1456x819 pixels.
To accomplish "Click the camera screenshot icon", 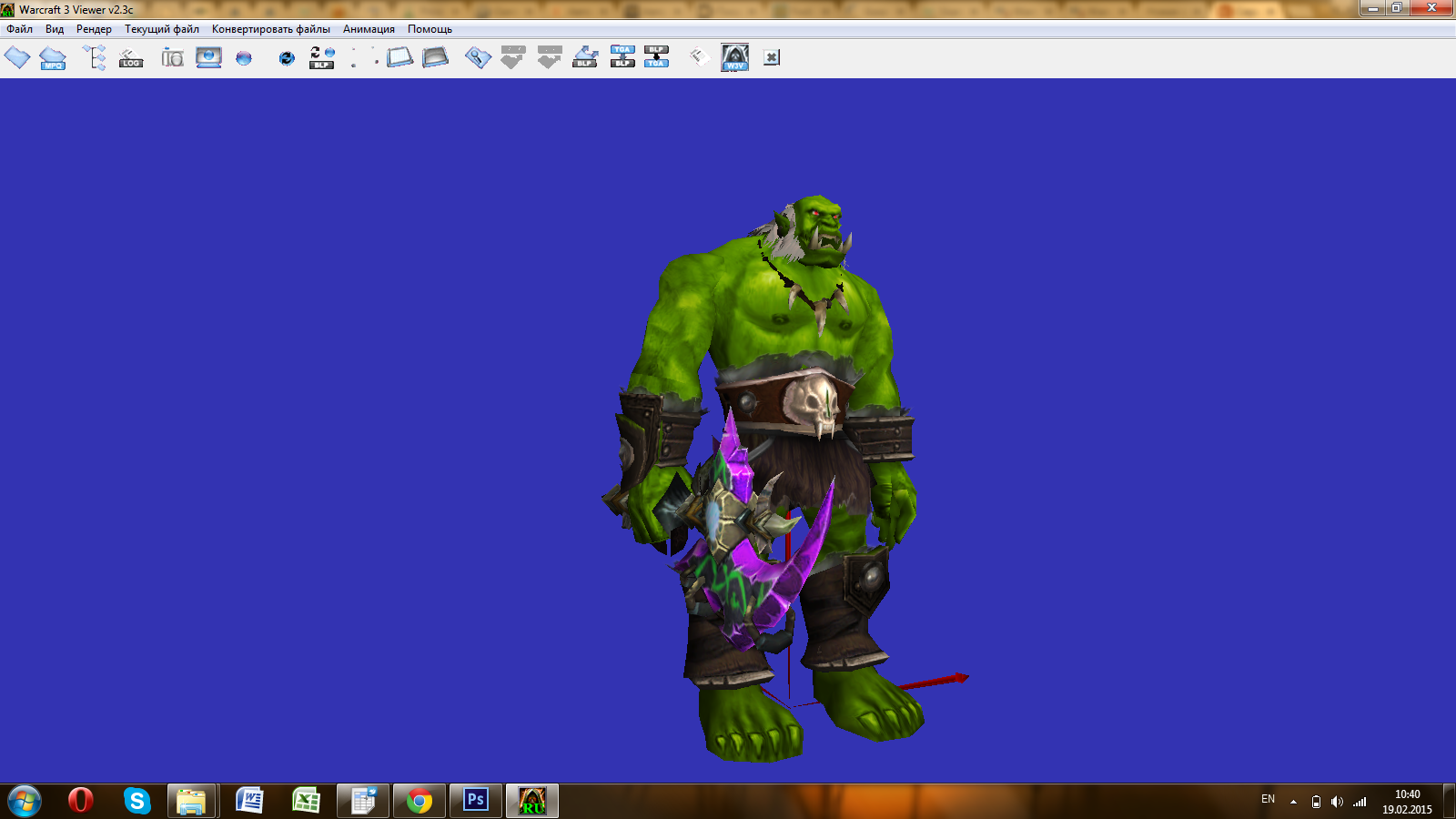I will [x=172, y=58].
